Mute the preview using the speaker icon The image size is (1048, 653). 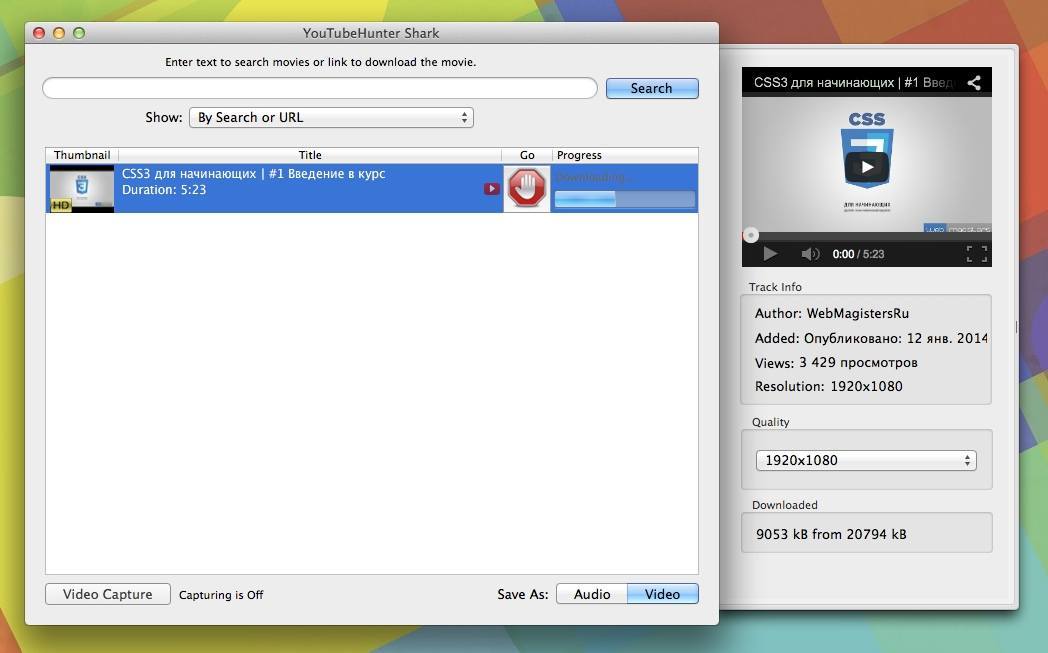click(810, 254)
